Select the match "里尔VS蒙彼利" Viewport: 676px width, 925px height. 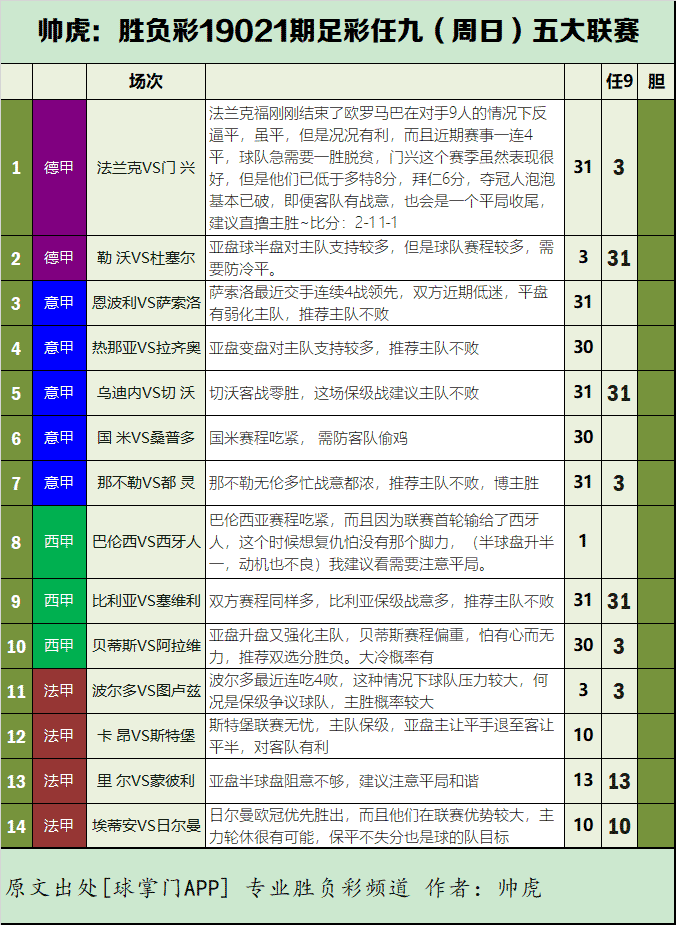point(146,780)
